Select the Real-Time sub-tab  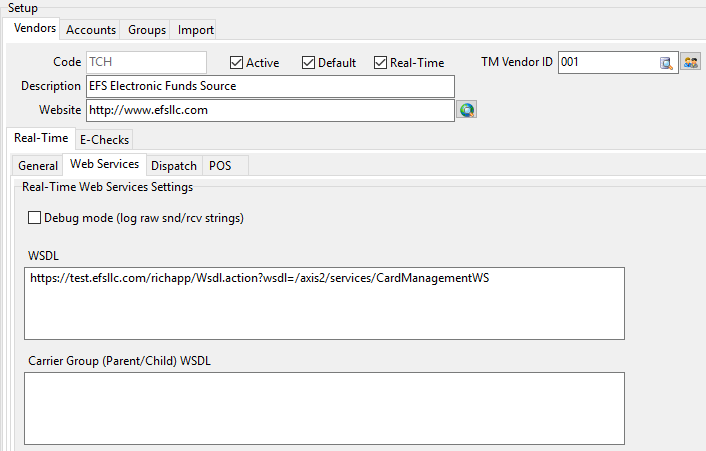click(x=41, y=138)
